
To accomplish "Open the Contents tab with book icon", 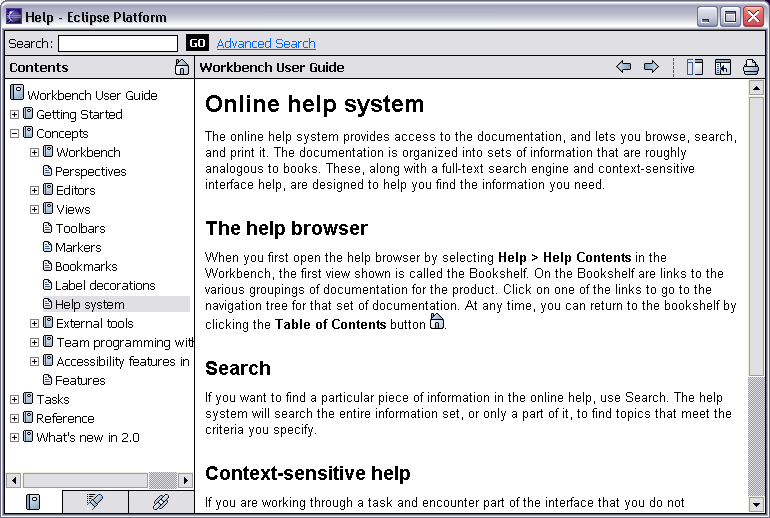I will [33, 502].
